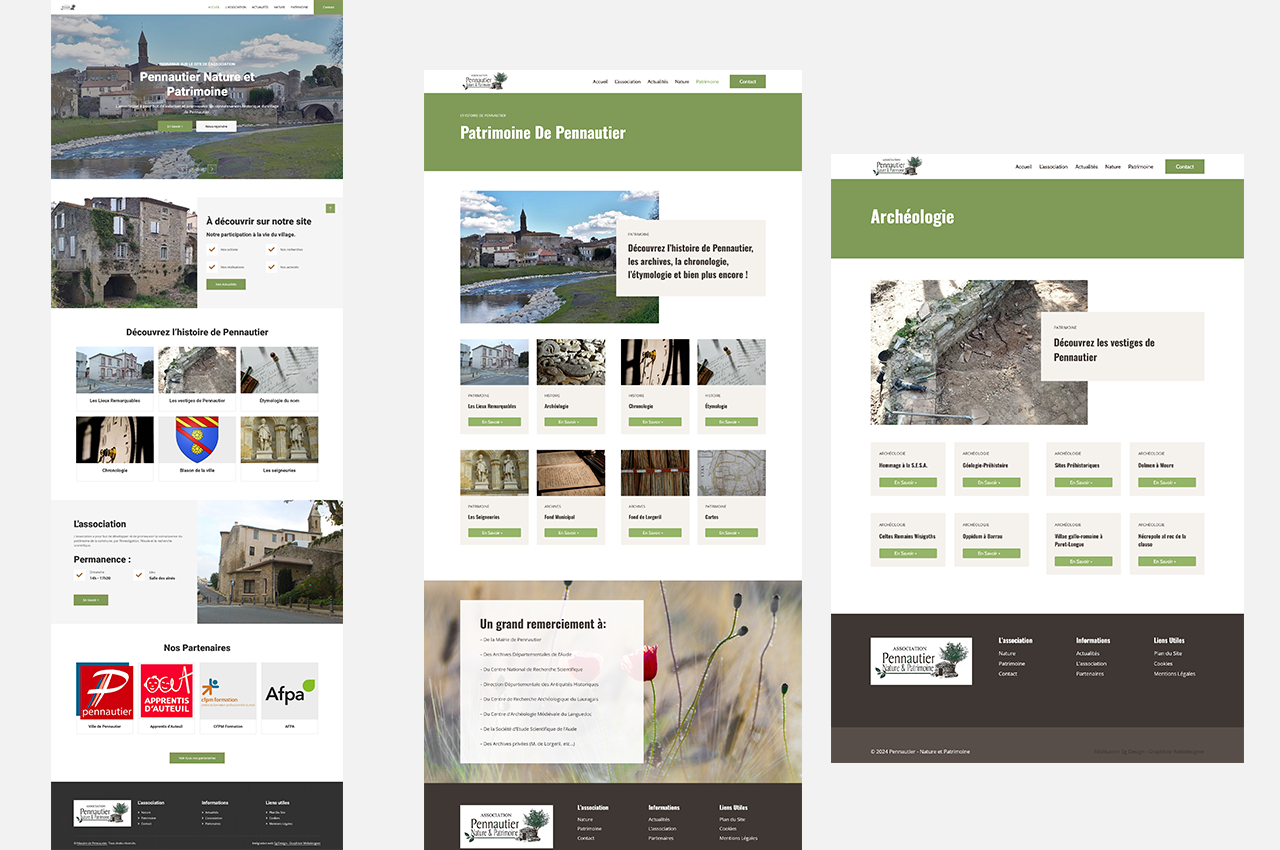Click "Nous rejoindre" white button on hero
The width and height of the screenshot is (1280, 850).
[217, 127]
